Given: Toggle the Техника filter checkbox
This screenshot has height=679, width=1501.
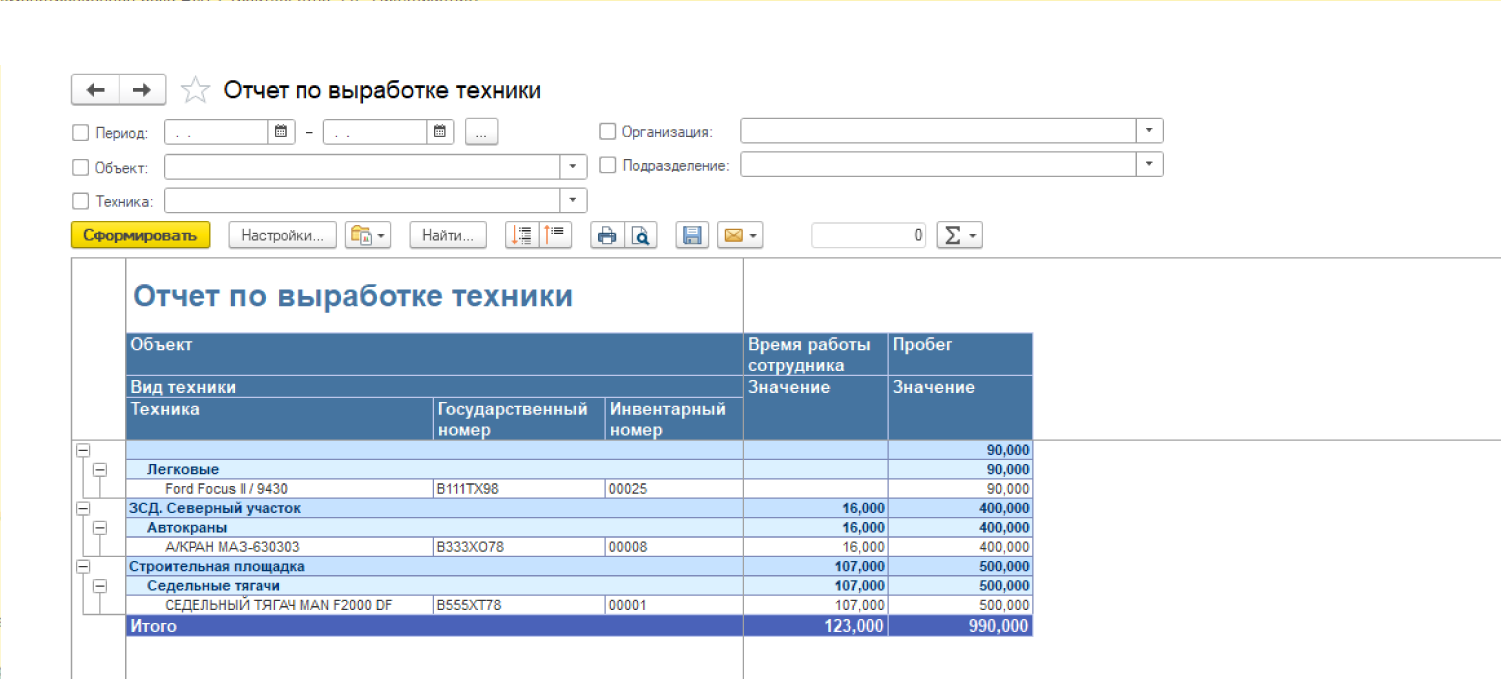Looking at the screenshot, I should pyautogui.click(x=81, y=201).
